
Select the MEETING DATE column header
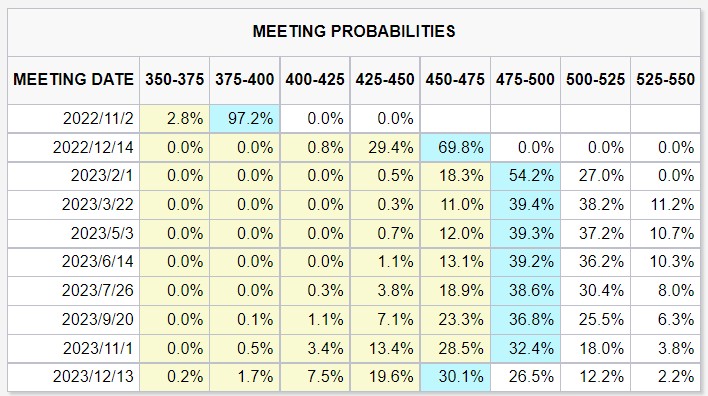point(73,79)
